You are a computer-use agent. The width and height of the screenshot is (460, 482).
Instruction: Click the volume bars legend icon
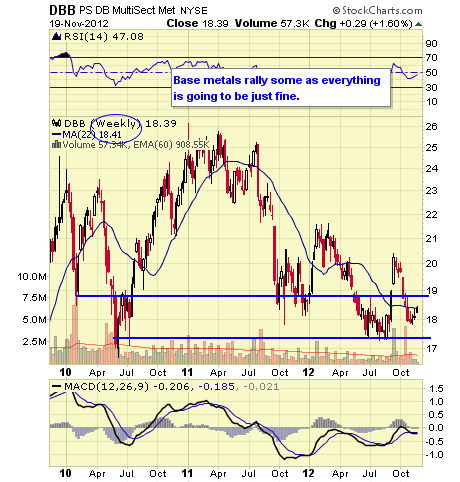(56, 145)
